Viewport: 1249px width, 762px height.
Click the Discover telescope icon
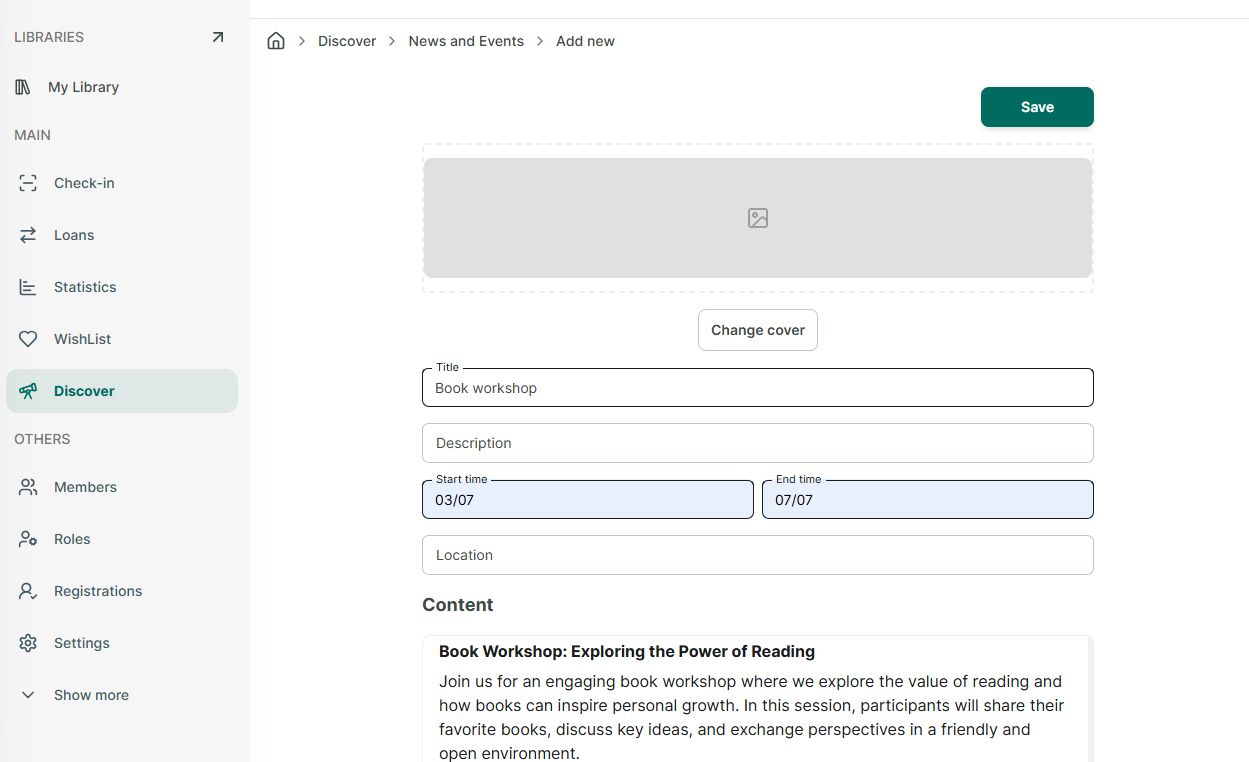28,391
